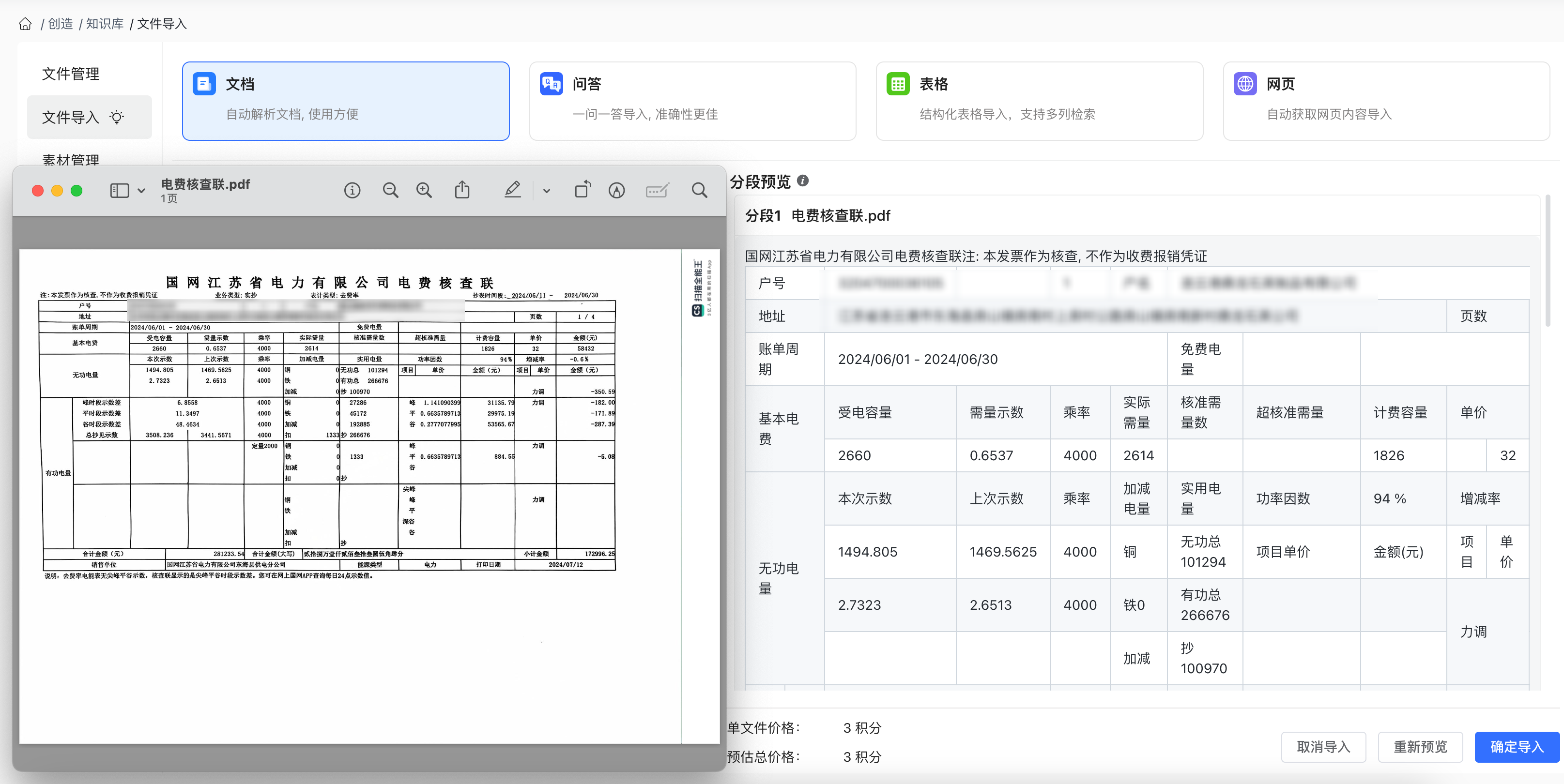Click the 取消导入 button
Viewport: 1564px width, 784px height.
pos(1323,747)
